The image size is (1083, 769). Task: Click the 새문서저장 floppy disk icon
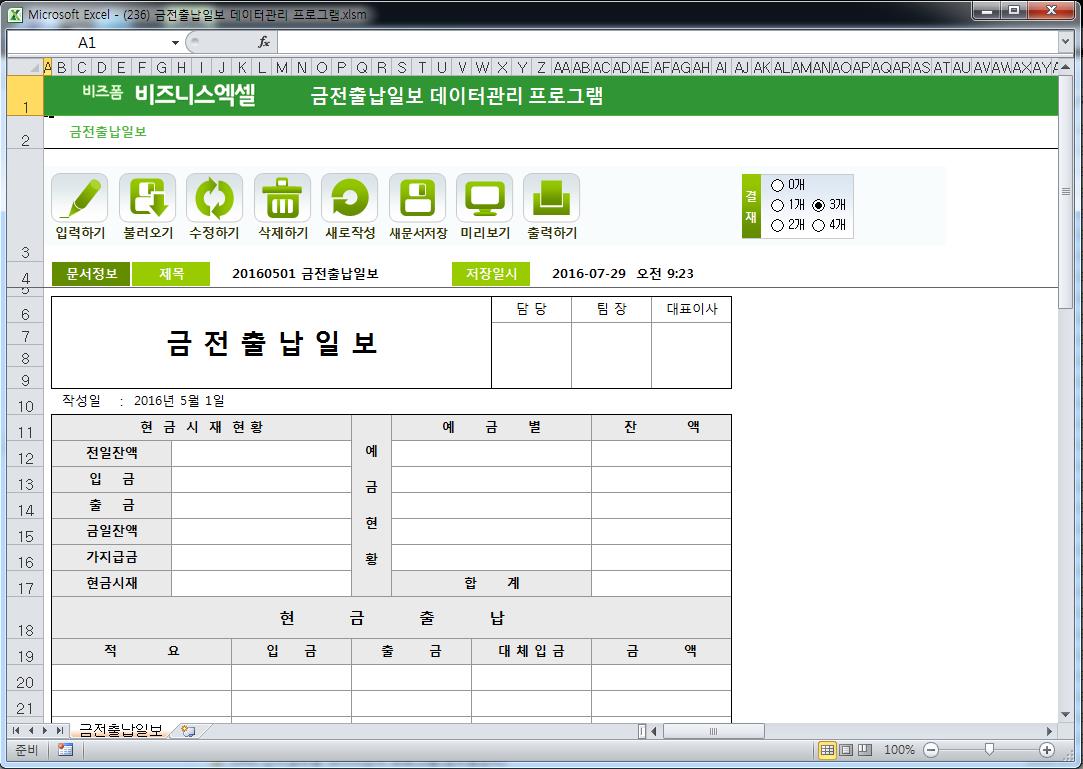click(x=417, y=199)
